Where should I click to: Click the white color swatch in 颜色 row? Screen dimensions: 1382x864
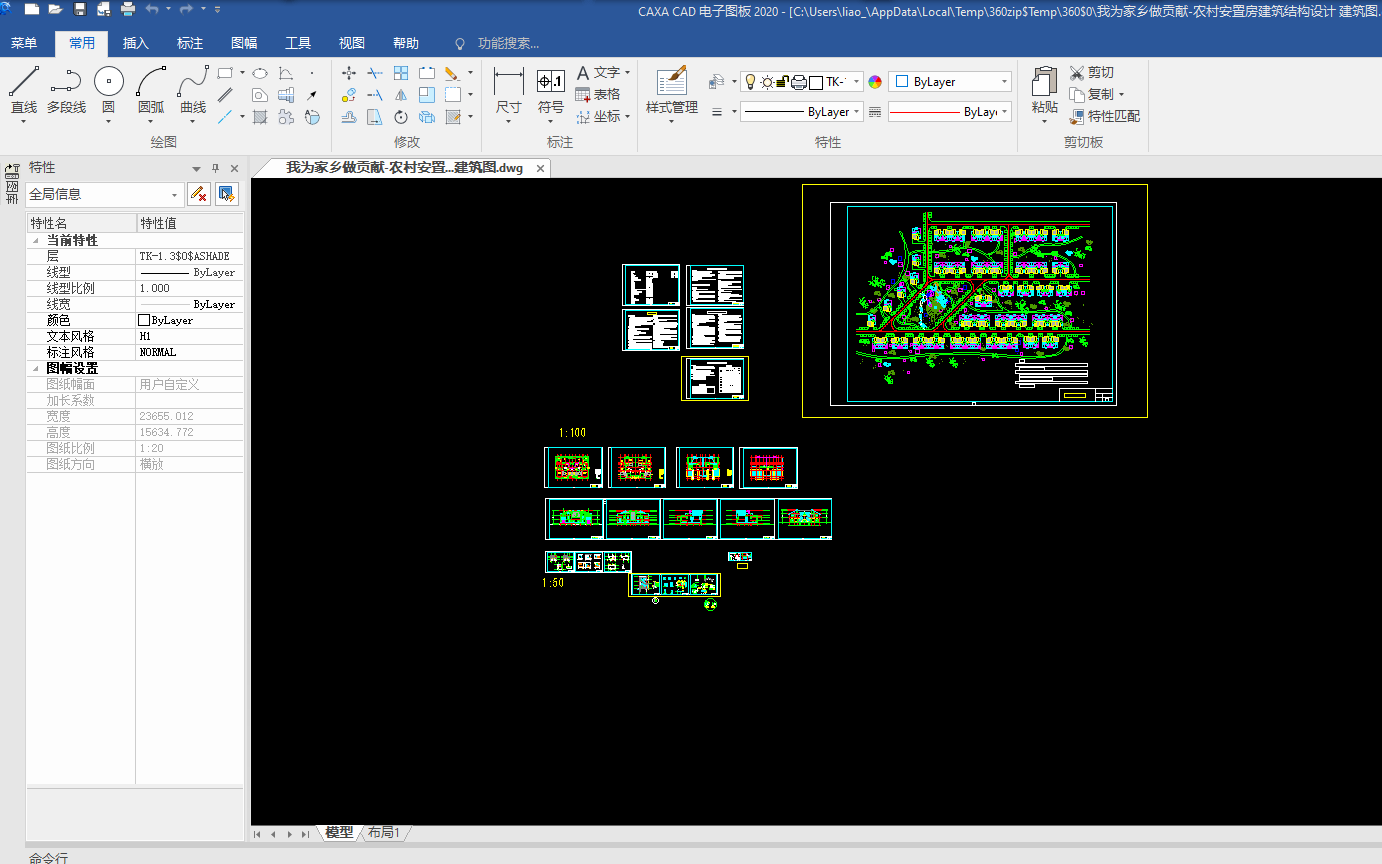[144, 320]
